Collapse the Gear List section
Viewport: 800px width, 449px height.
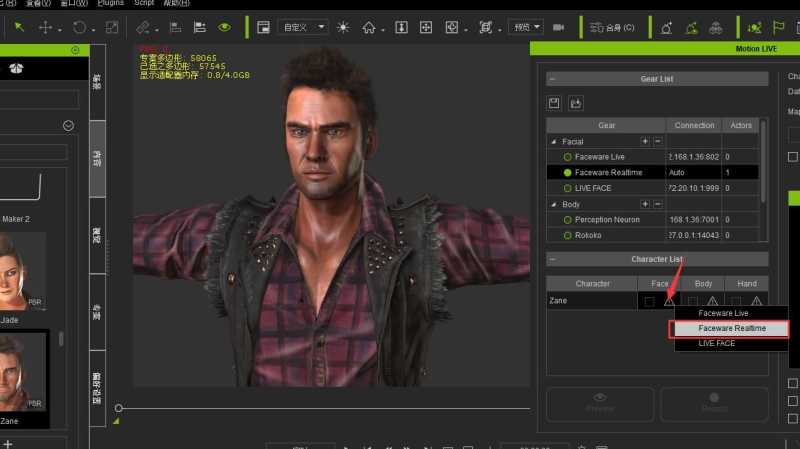(553, 78)
